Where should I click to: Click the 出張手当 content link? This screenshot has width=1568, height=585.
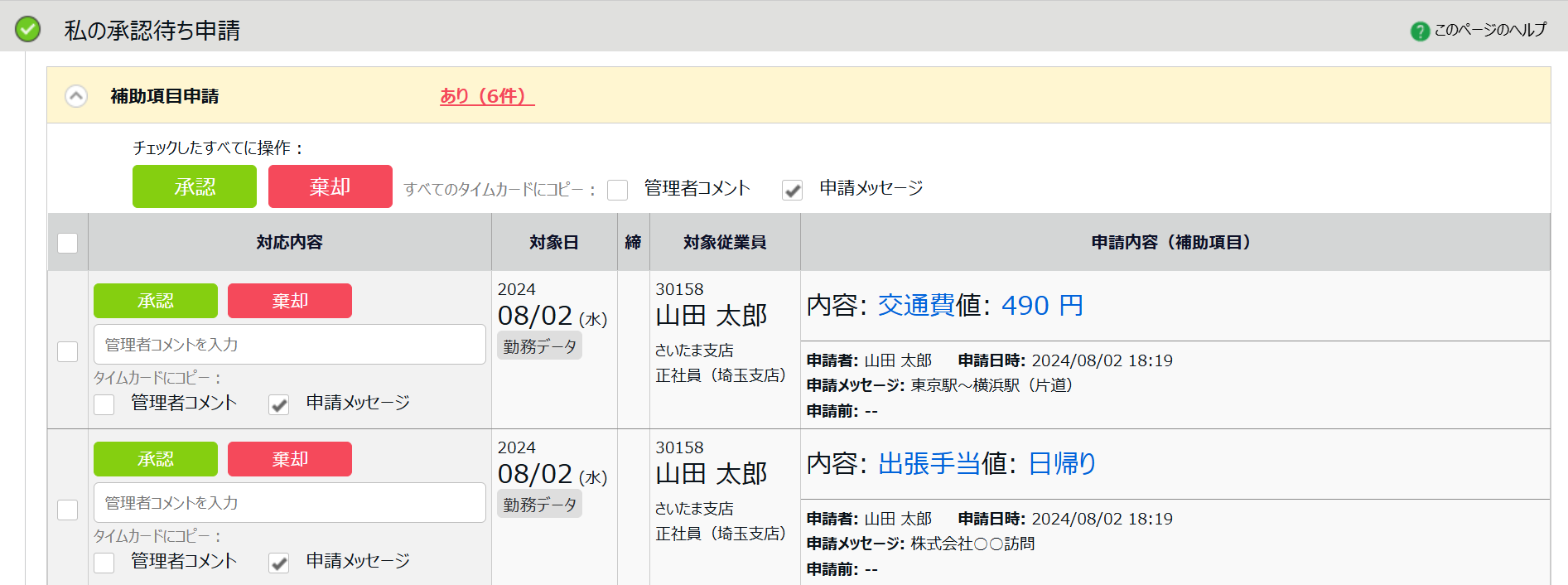929,463
